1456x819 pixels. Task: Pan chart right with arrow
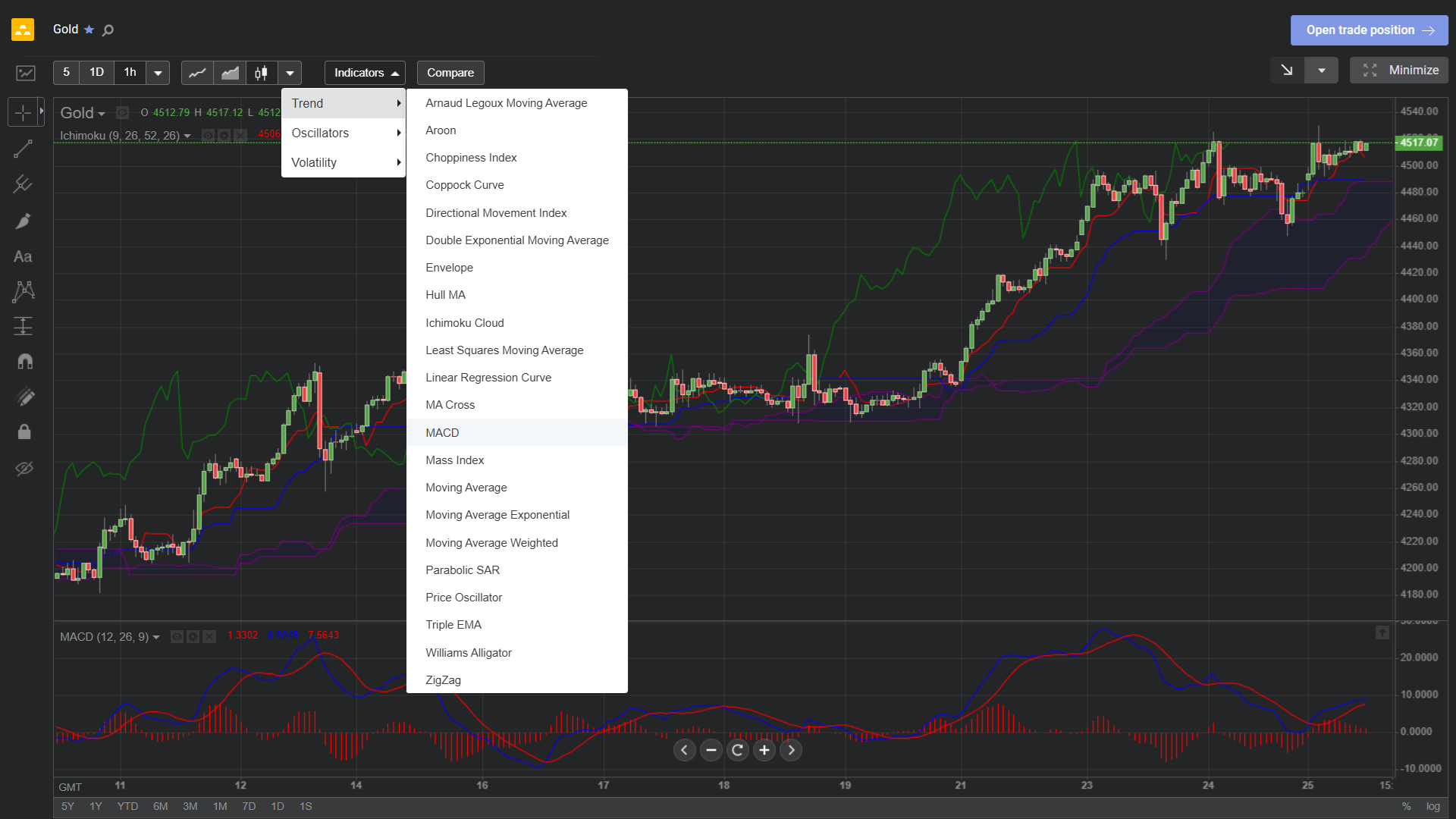tap(791, 750)
